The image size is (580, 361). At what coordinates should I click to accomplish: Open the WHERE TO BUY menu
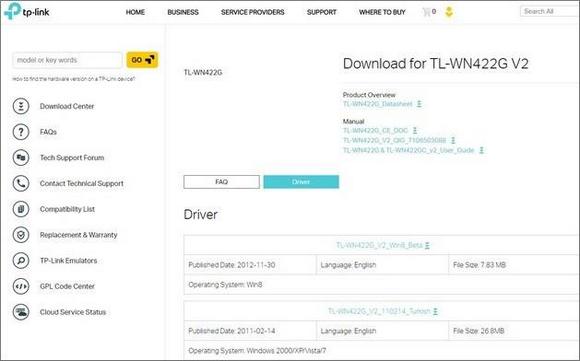click(x=382, y=12)
